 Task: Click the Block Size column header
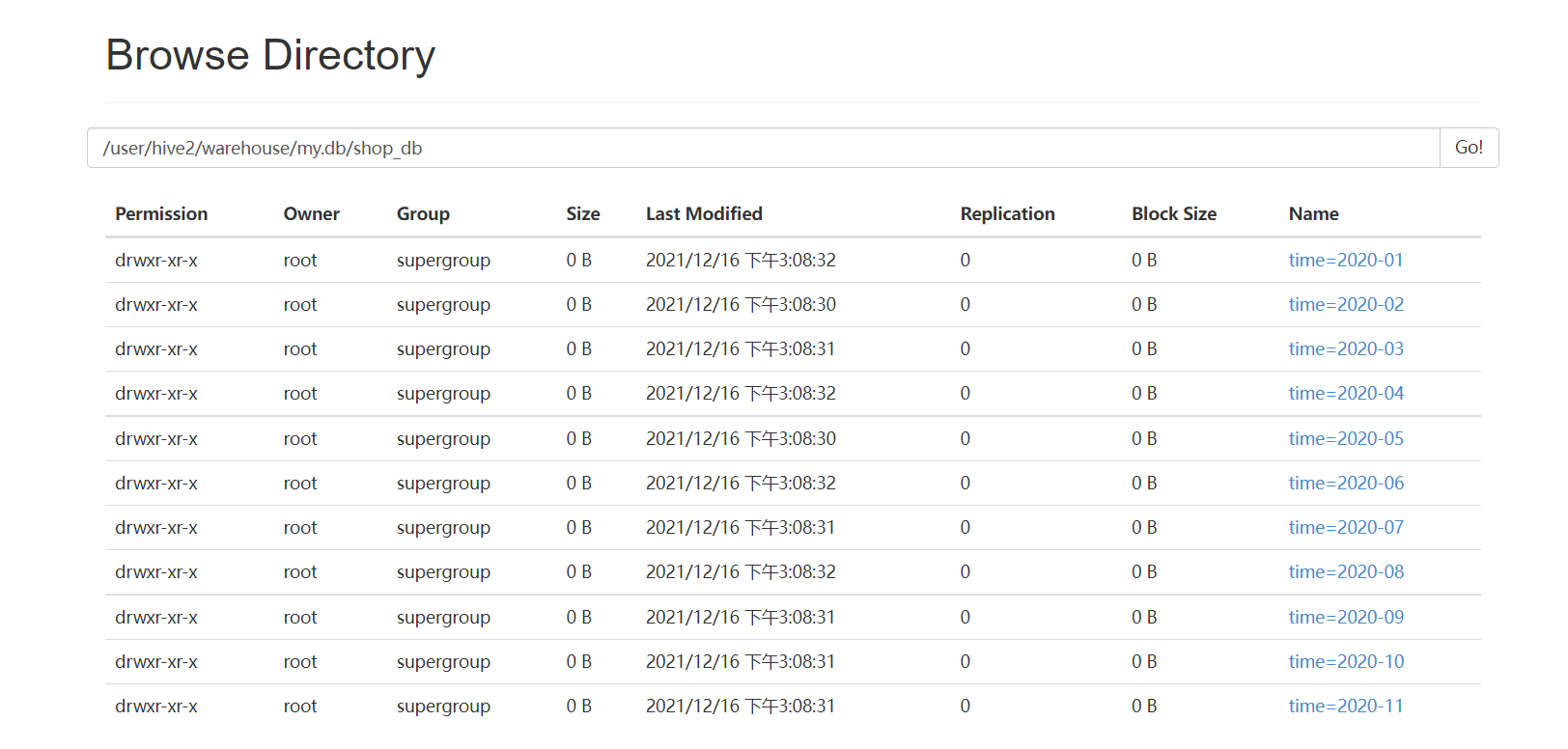click(x=1173, y=213)
